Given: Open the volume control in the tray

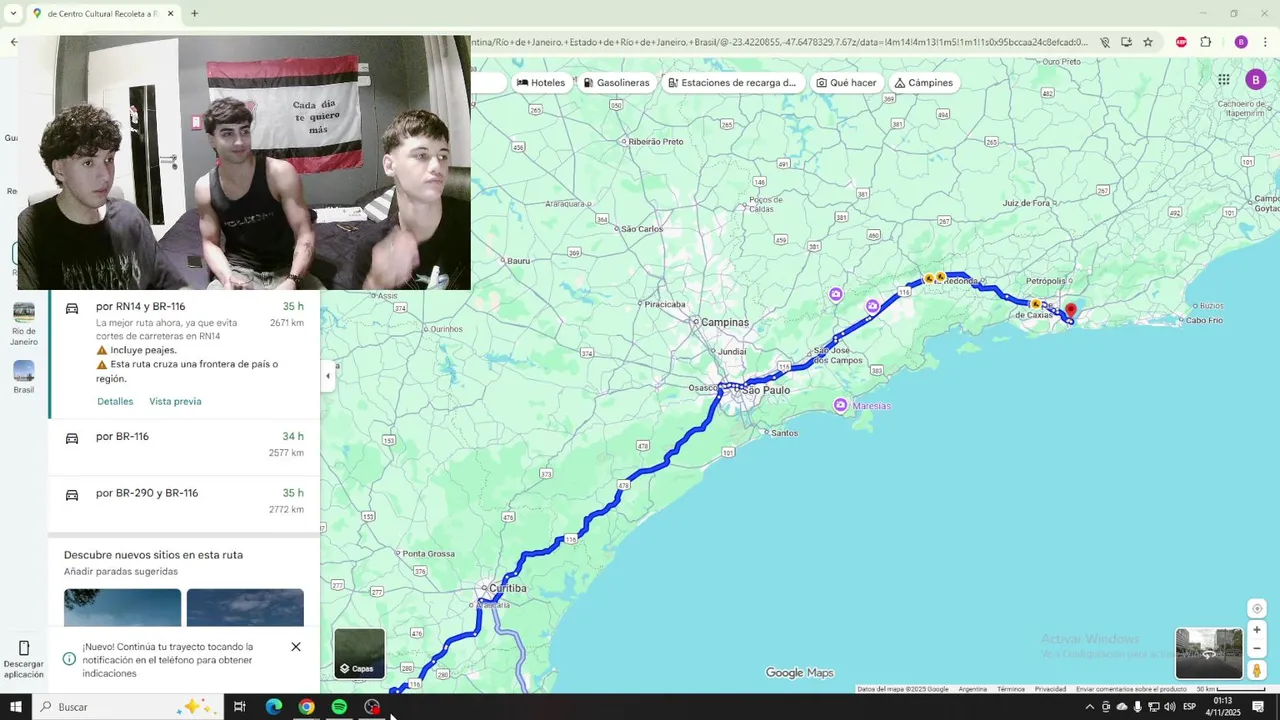Looking at the screenshot, I should [1170, 707].
